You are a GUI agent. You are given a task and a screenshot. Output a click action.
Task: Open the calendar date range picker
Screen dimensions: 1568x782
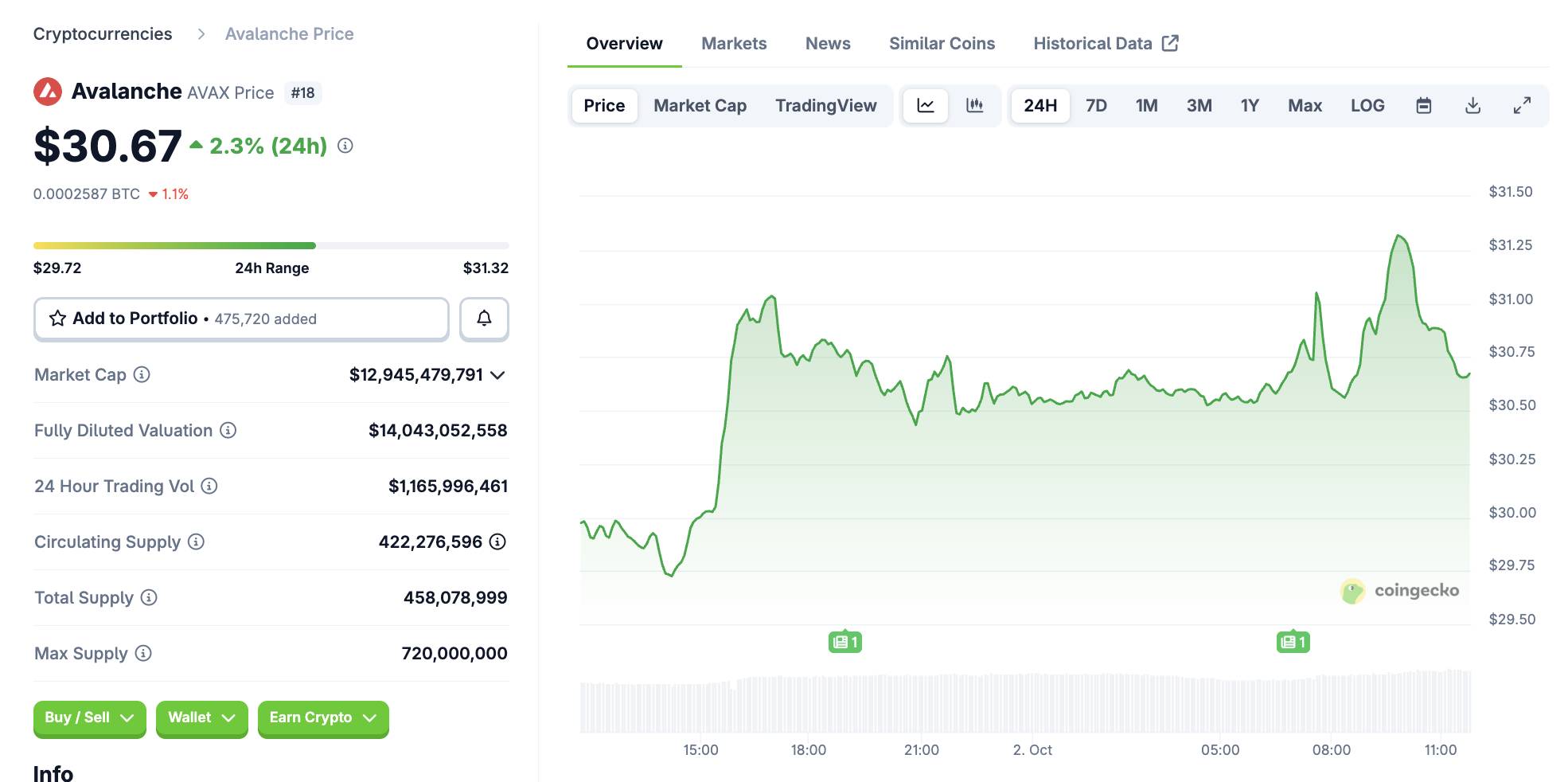[1423, 106]
